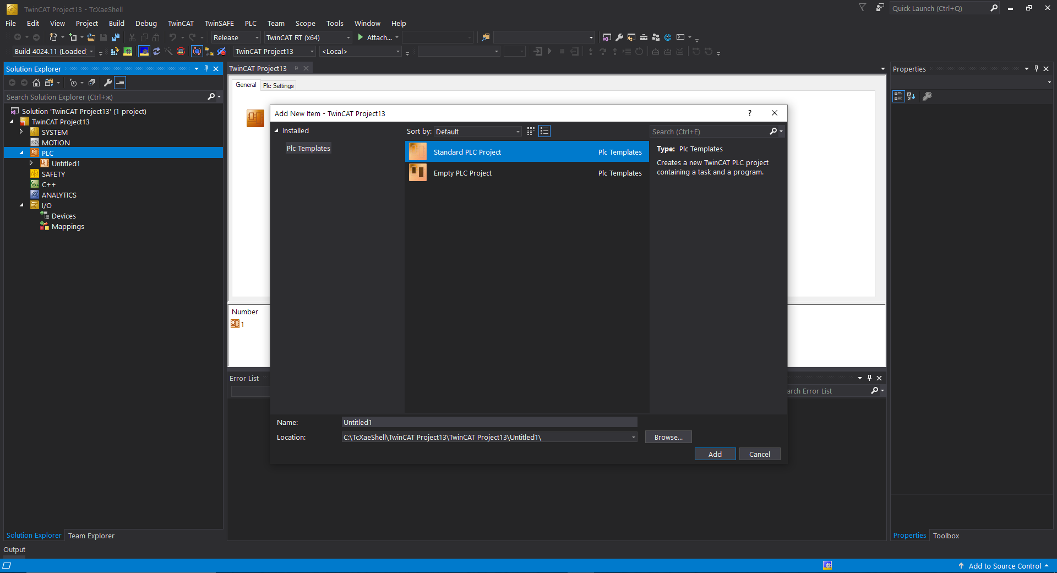
Task: Click the blue globe icon in top toolbar
Action: click(667, 37)
